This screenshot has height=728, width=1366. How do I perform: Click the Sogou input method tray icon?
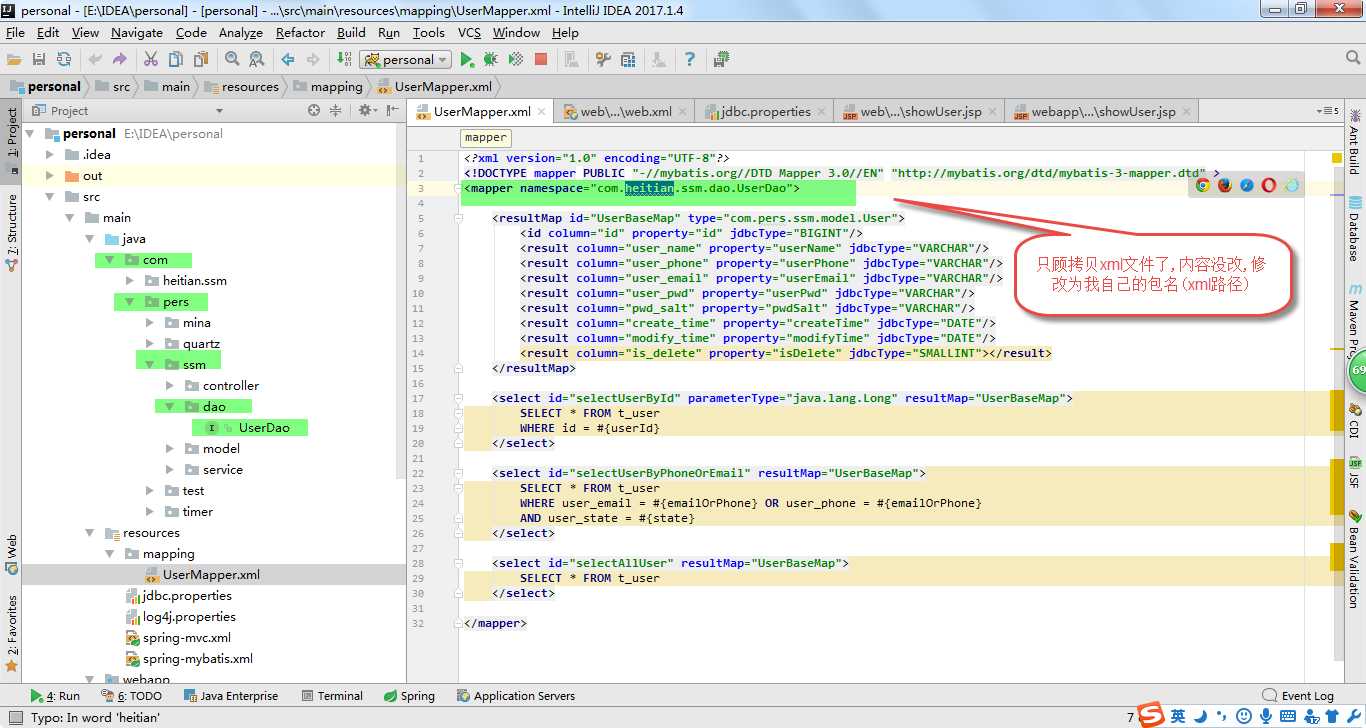pos(1152,715)
